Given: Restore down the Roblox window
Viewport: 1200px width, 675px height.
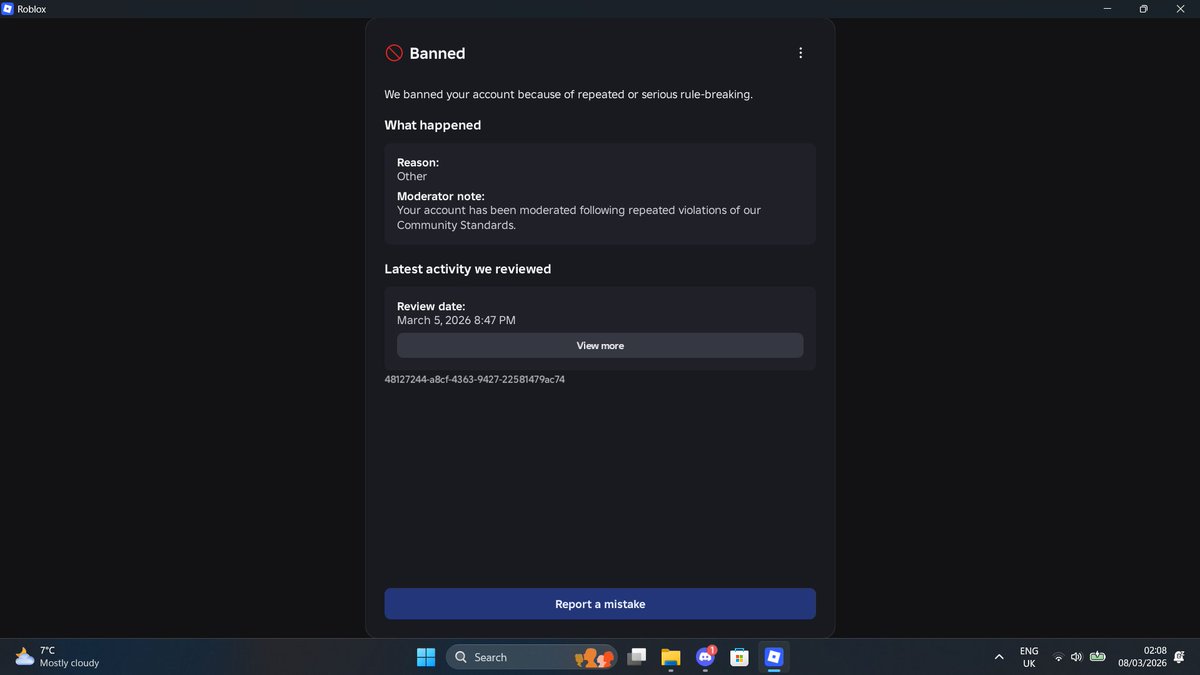Looking at the screenshot, I should pos(1144,9).
